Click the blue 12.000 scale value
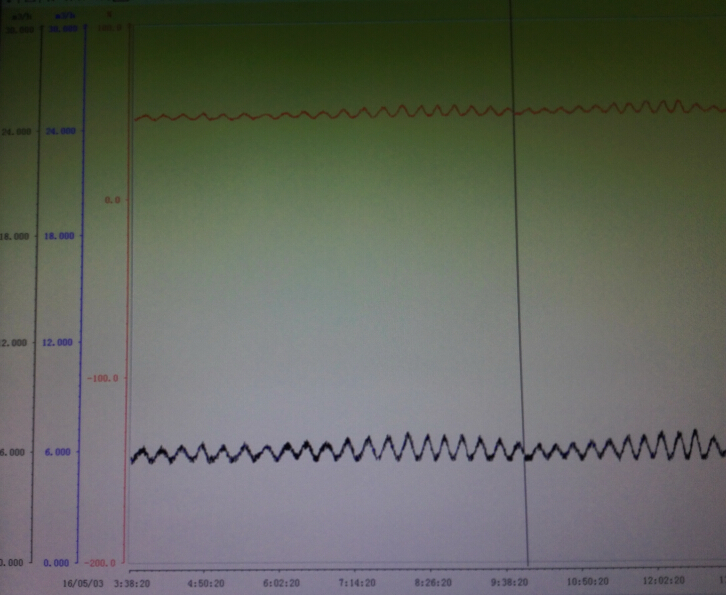726x595 pixels. (x=57, y=343)
